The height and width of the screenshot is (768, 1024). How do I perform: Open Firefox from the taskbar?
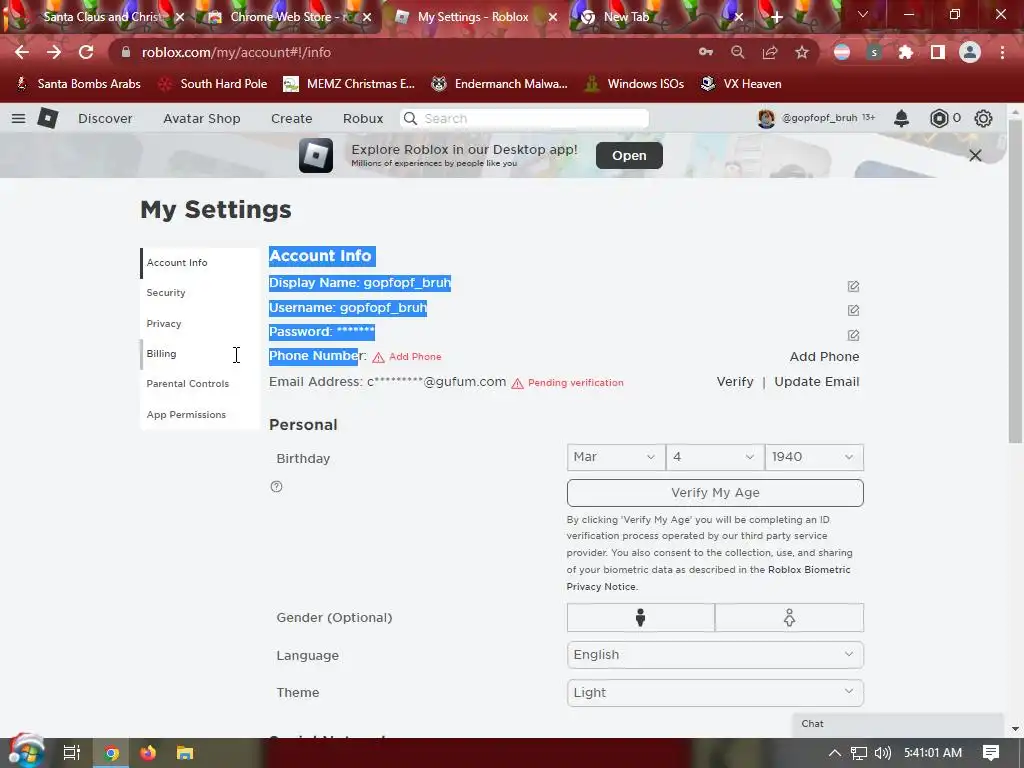point(148,753)
